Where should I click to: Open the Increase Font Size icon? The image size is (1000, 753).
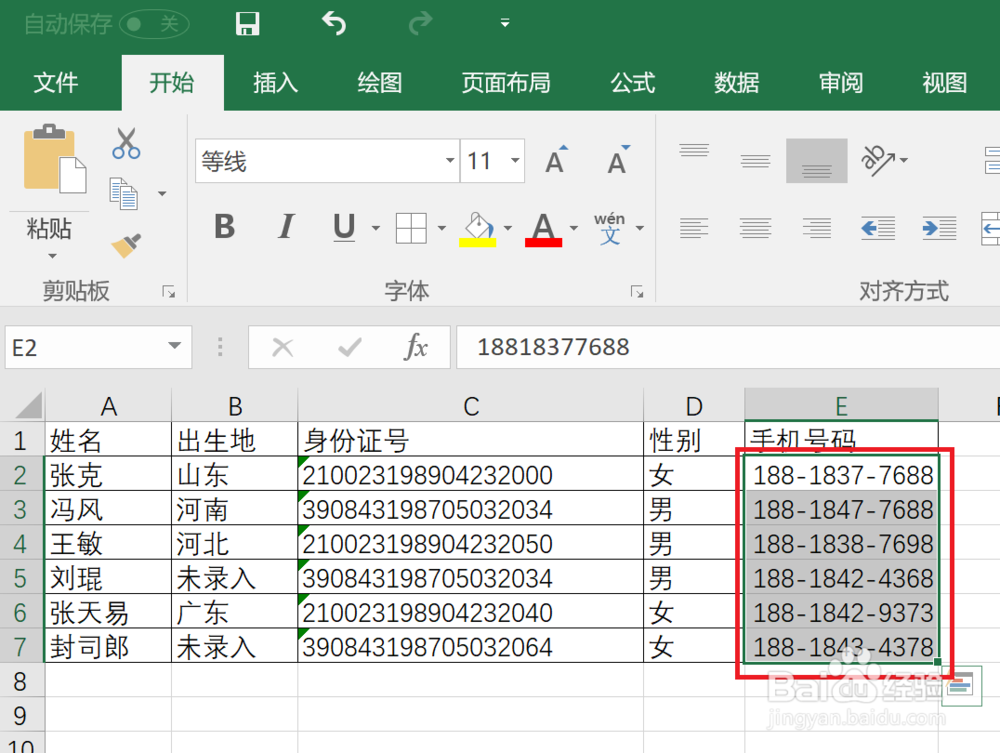555,160
